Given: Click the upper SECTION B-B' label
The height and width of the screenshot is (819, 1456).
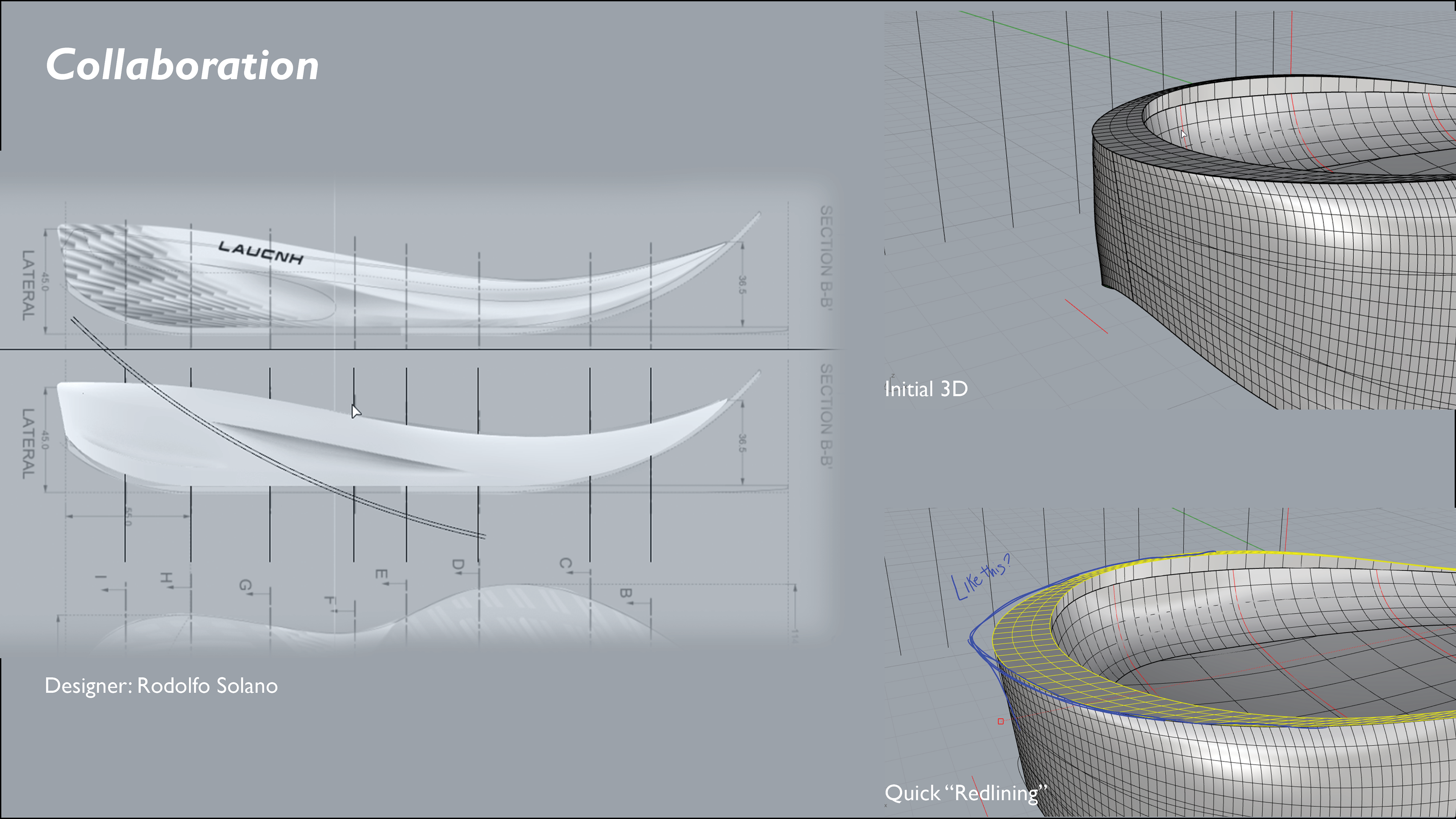Looking at the screenshot, I should [x=826, y=257].
